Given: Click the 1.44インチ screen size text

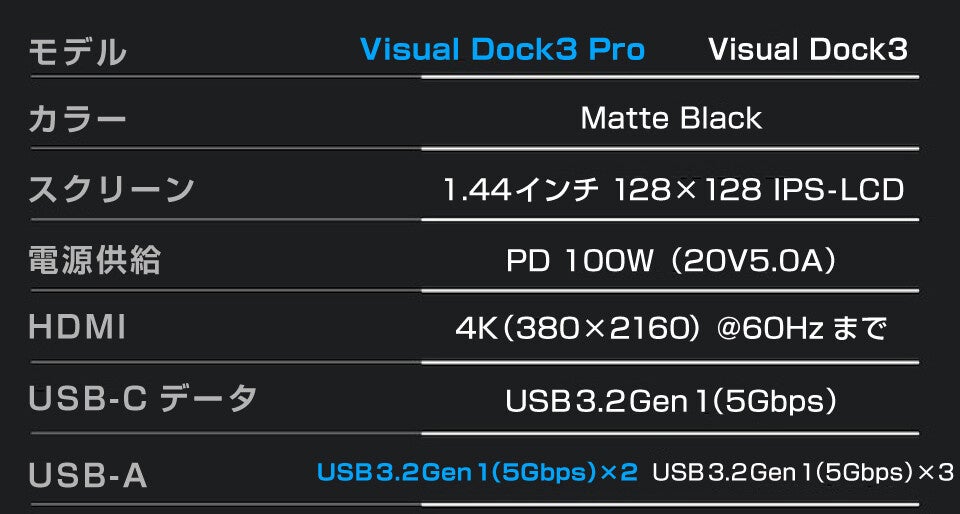Looking at the screenshot, I should [521, 189].
